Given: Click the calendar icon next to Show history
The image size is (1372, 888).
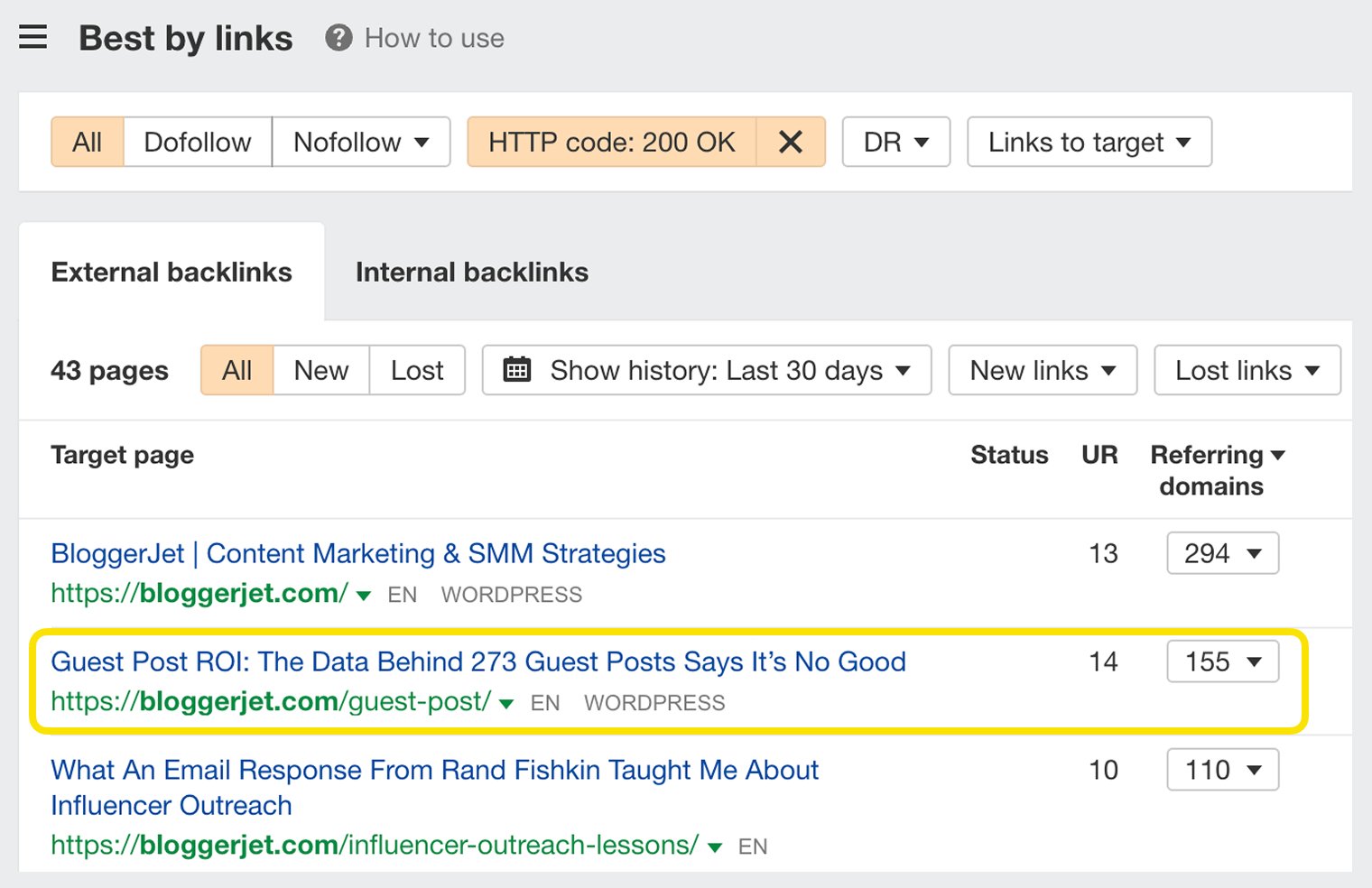Looking at the screenshot, I should point(516,370).
